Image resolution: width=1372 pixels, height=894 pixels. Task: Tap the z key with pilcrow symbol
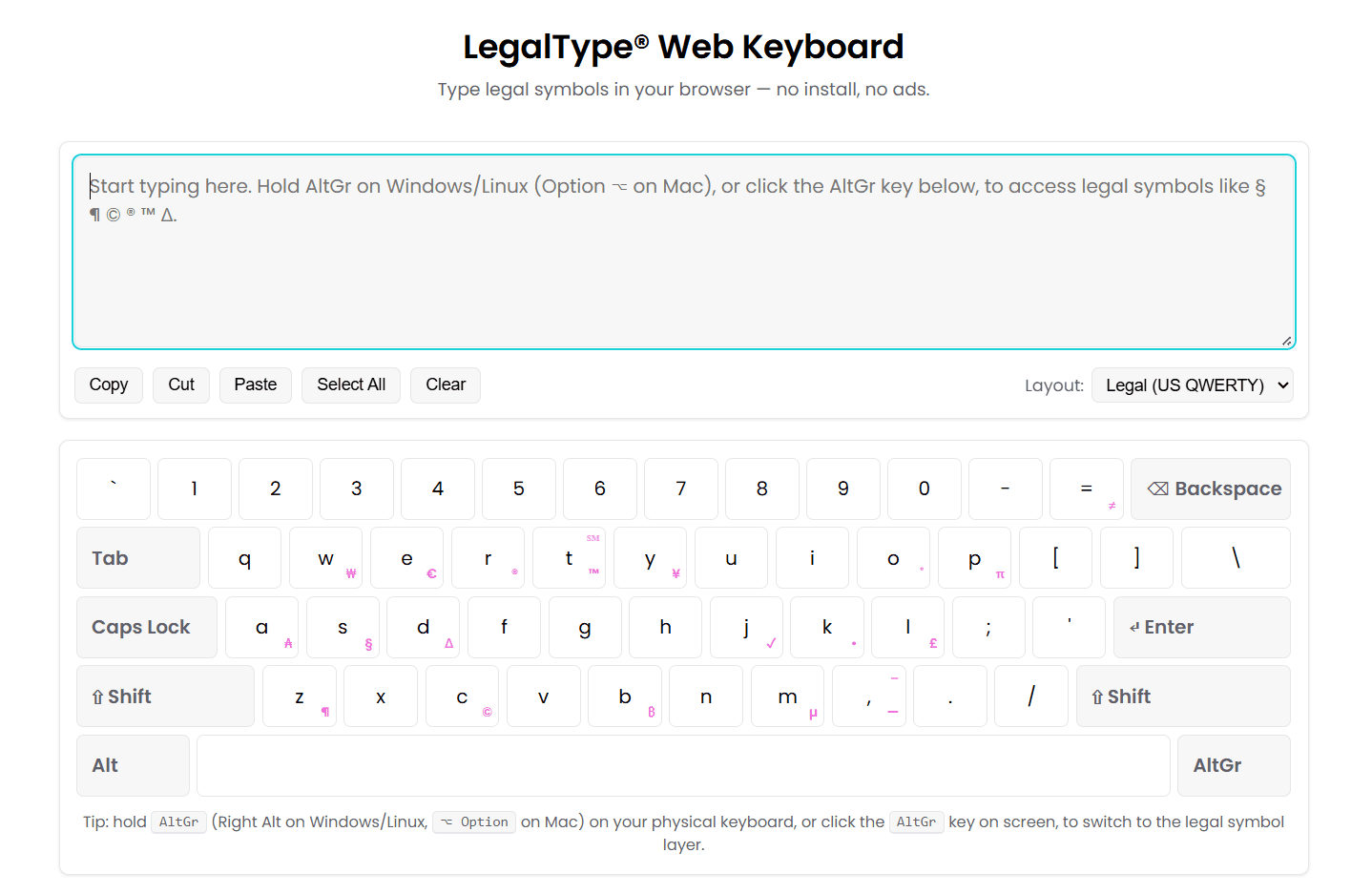(300, 696)
